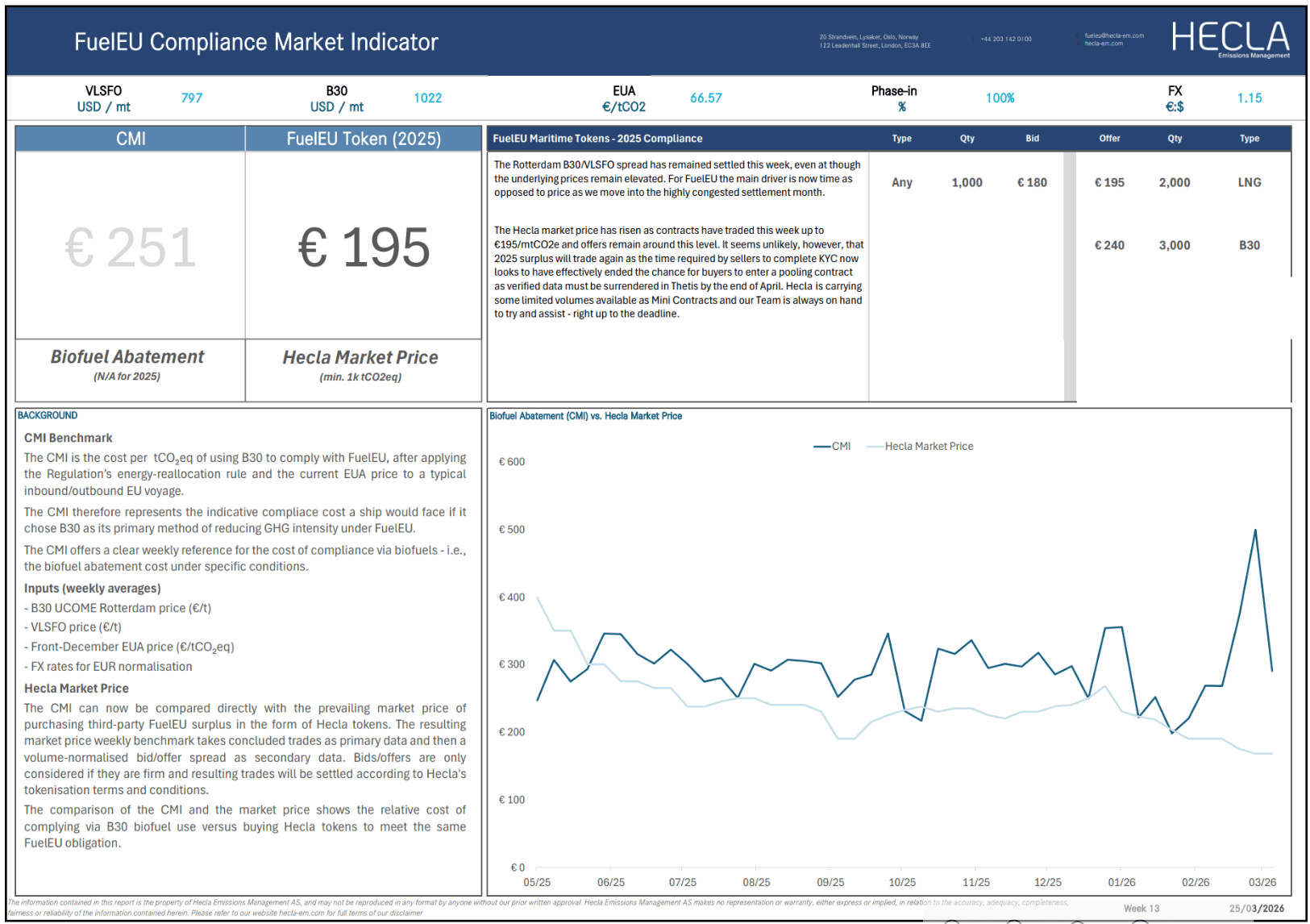Screen dimensions: 1310x924
Task: Click the Offer column header
Action: tap(1110, 139)
